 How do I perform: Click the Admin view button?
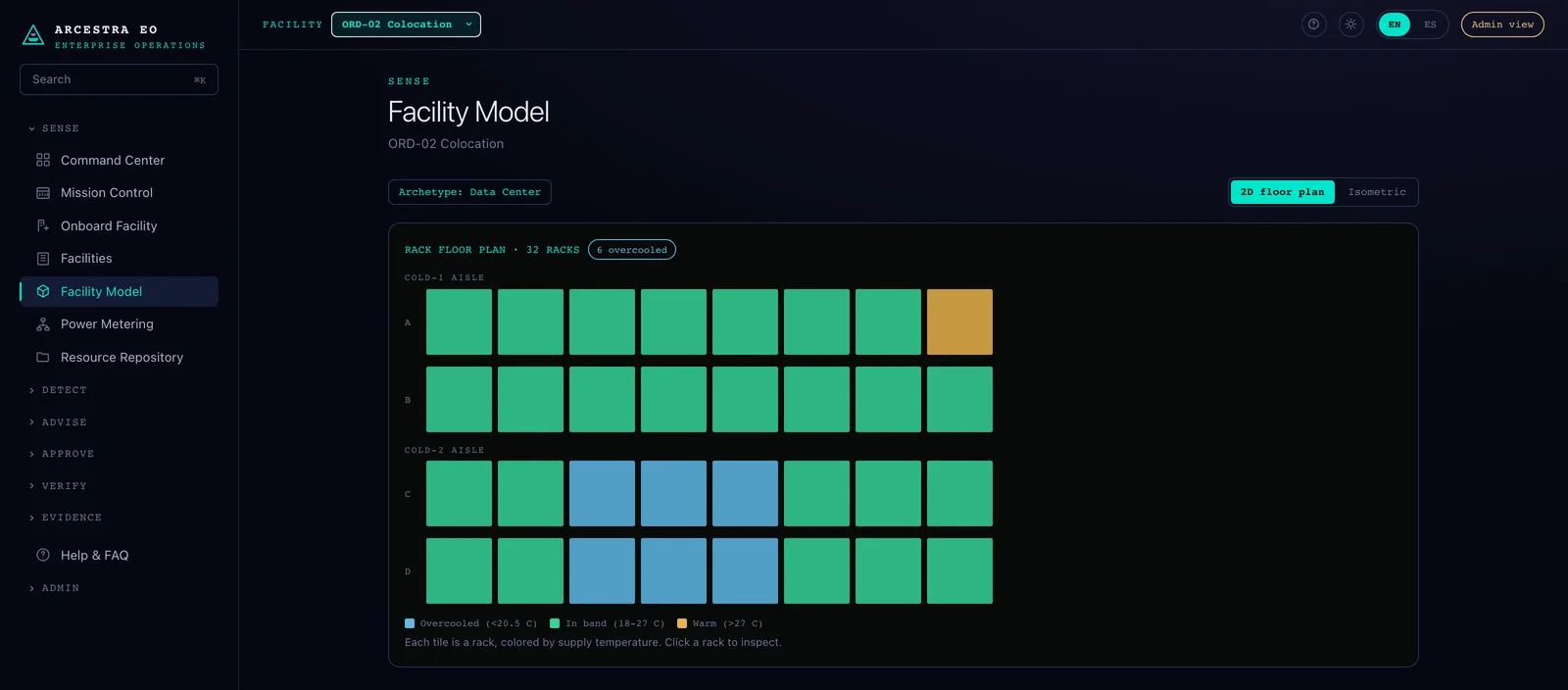[1502, 25]
